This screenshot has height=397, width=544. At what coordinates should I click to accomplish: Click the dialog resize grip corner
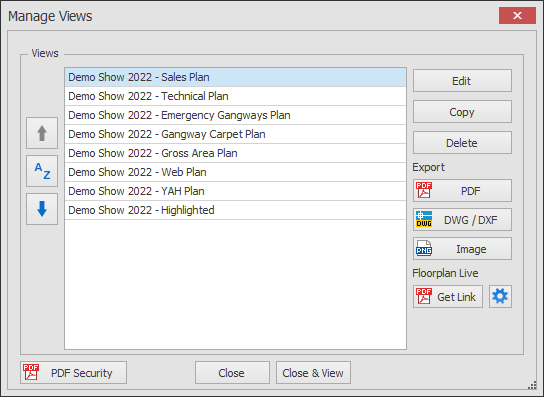pyautogui.click(x=533, y=386)
